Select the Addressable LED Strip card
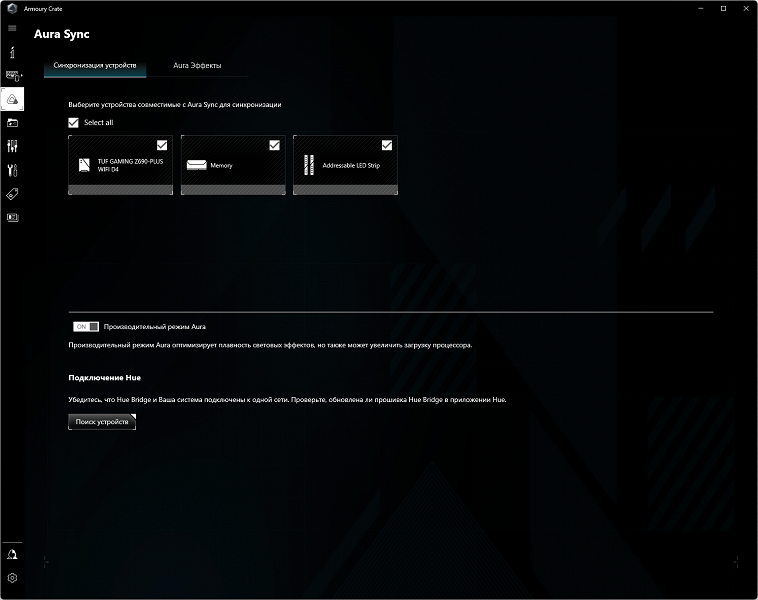This screenshot has height=600, width=758. 346,165
